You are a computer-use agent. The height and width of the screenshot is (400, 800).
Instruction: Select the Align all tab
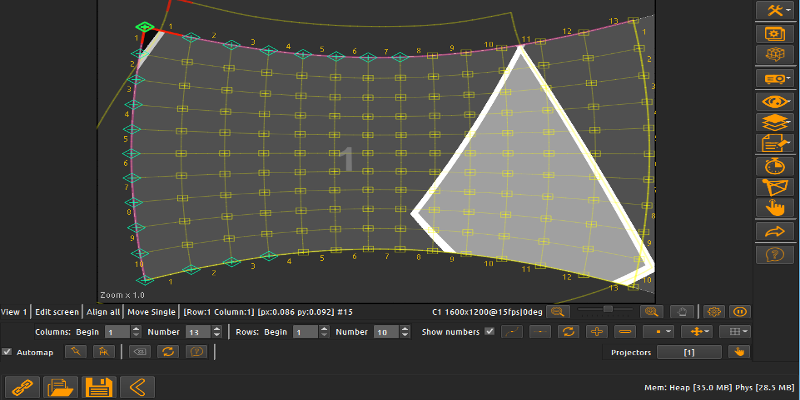(x=102, y=312)
